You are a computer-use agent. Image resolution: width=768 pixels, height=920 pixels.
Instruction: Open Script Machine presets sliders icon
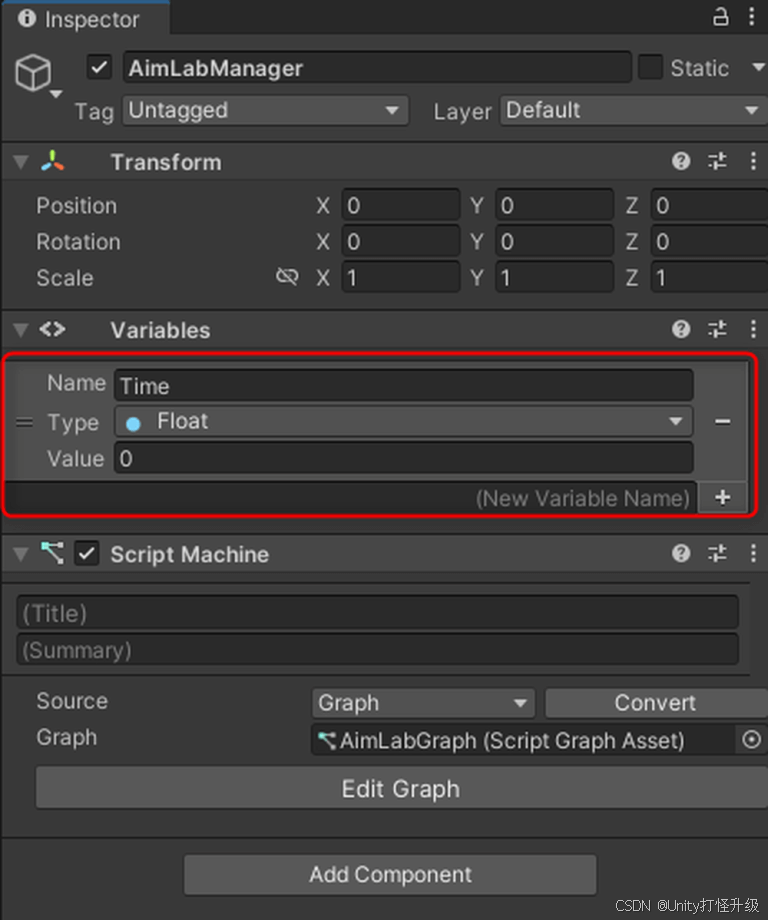click(717, 553)
